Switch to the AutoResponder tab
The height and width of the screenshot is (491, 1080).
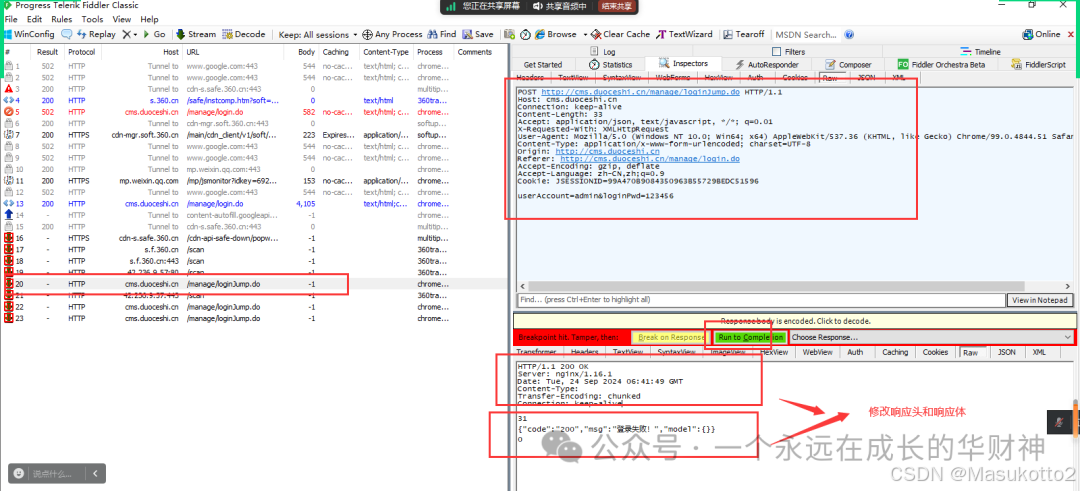click(x=767, y=64)
